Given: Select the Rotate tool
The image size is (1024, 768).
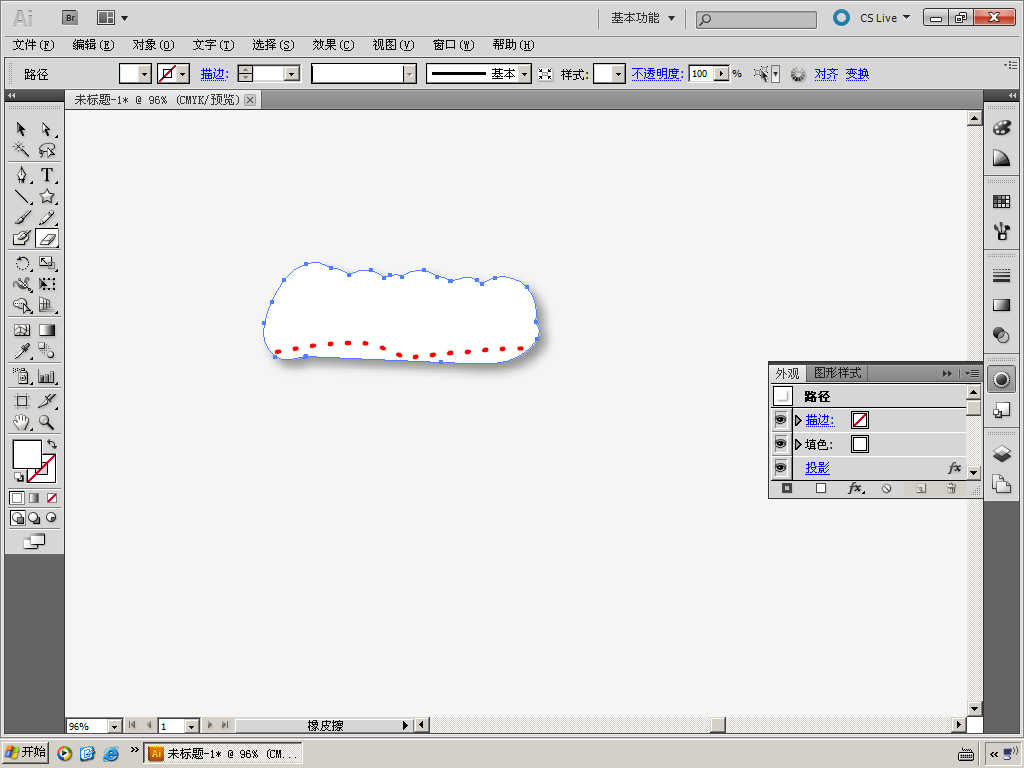Looking at the screenshot, I should coord(21,263).
